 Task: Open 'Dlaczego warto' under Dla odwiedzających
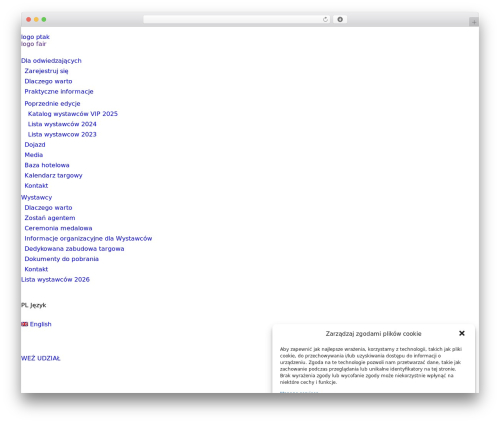[x=48, y=81]
